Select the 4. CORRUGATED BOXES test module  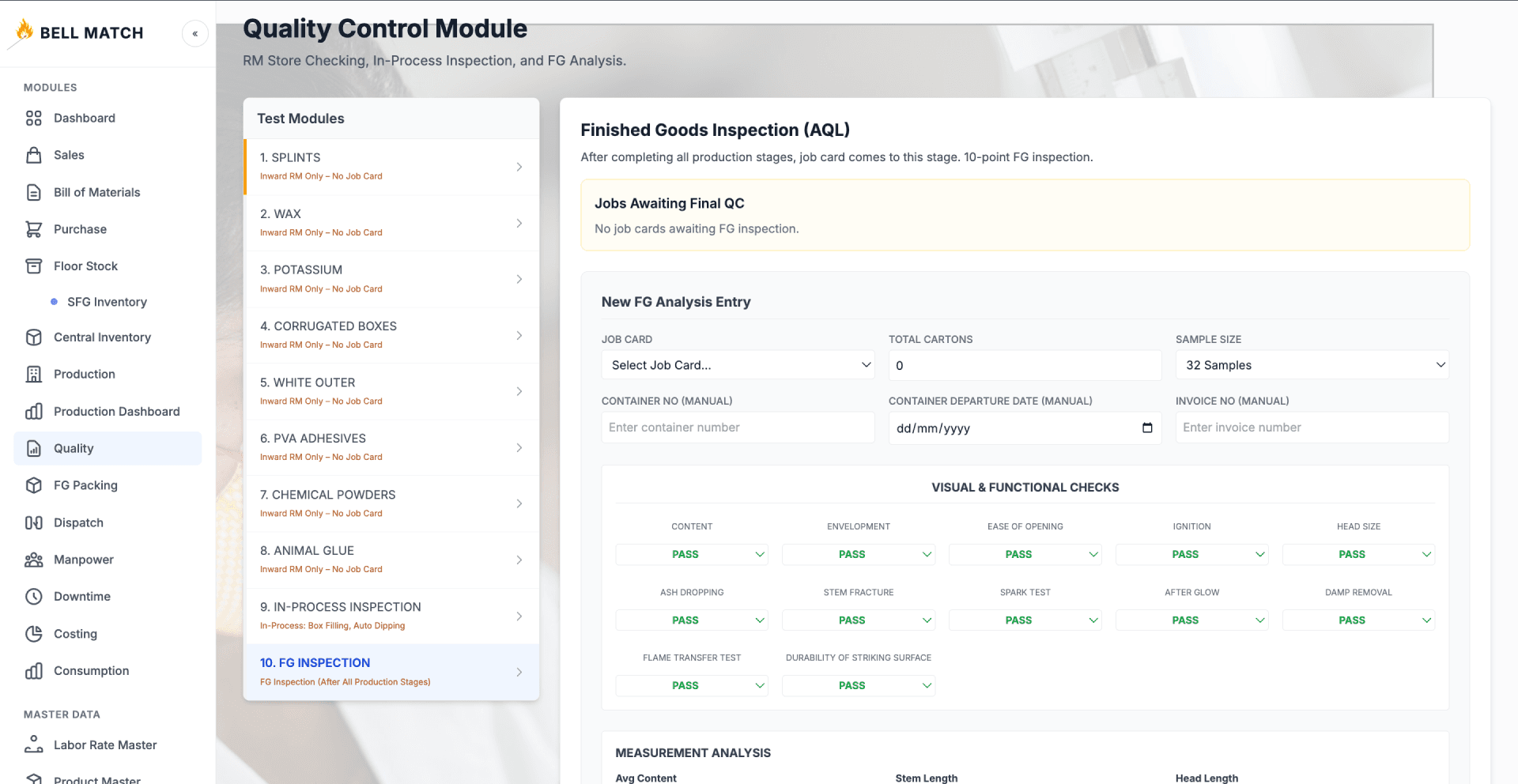pos(391,335)
